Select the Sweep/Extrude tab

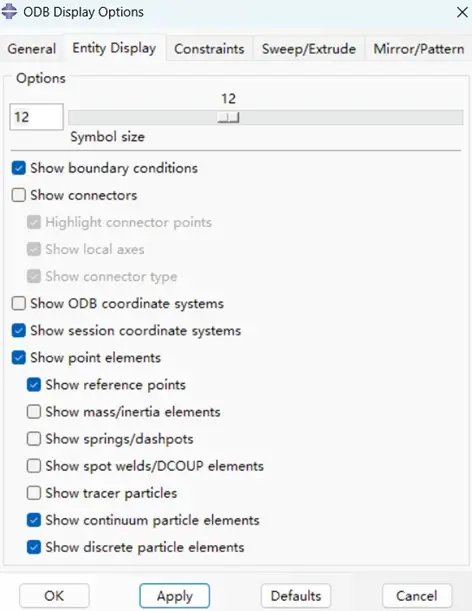[309, 49]
